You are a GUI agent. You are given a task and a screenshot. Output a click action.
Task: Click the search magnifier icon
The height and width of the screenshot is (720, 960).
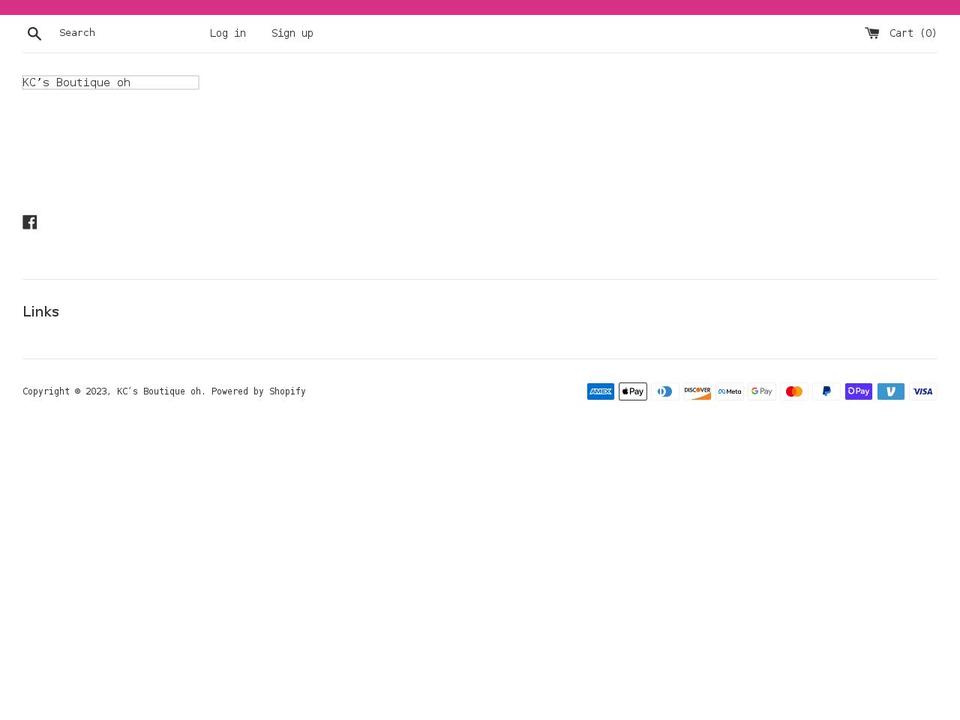point(34,33)
